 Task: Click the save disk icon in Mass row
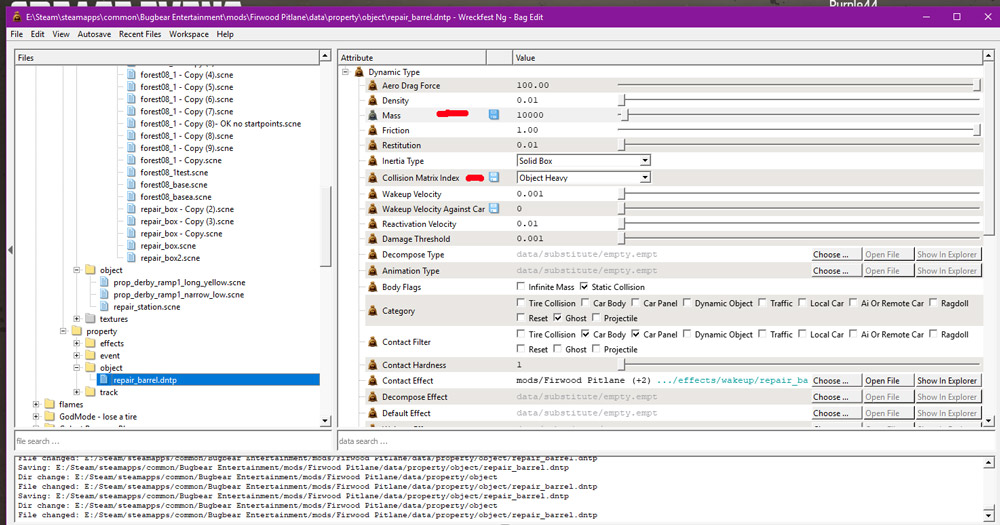click(x=494, y=115)
